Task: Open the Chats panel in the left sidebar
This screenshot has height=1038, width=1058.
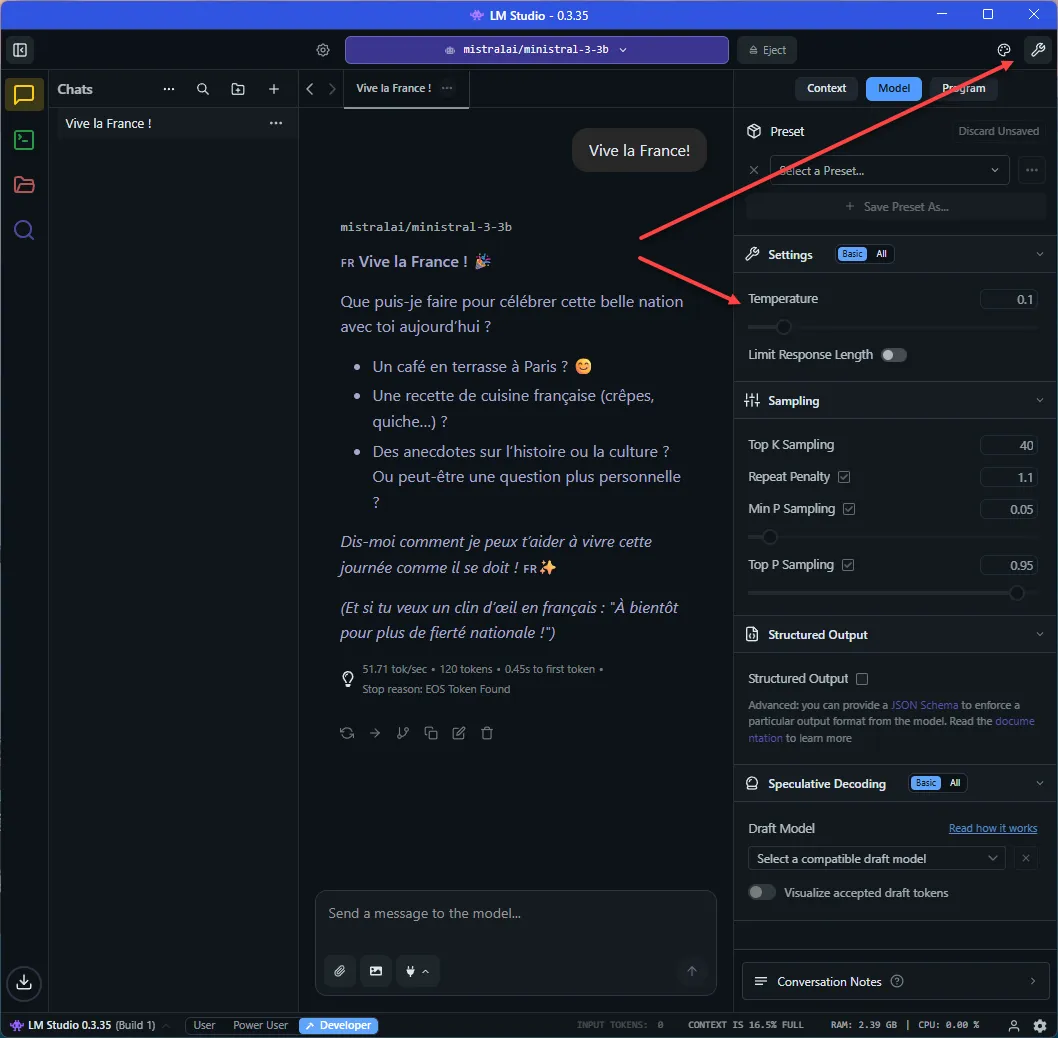Action: [x=24, y=95]
